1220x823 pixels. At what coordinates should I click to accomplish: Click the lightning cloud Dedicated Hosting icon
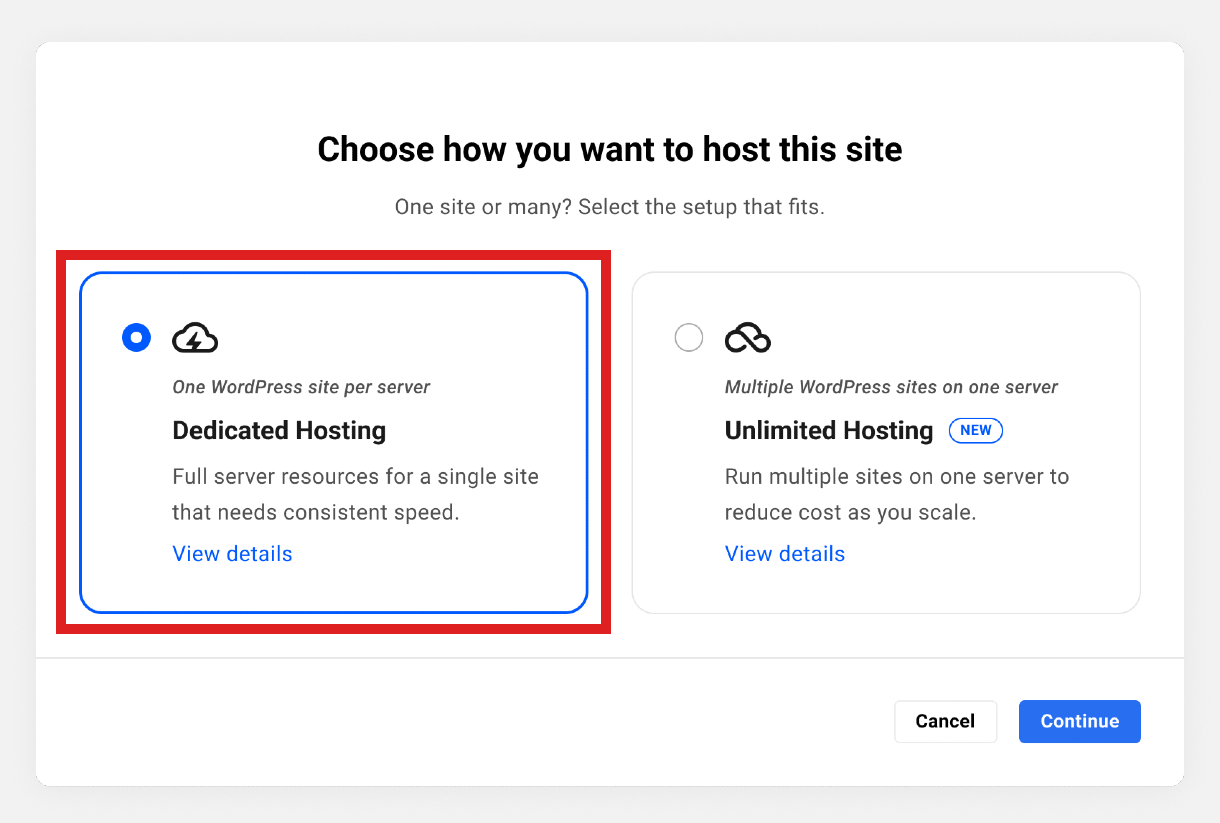(x=195, y=338)
